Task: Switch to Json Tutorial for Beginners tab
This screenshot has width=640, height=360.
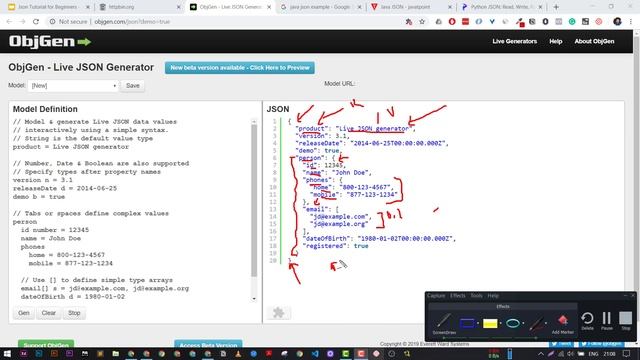Action: click(x=49, y=7)
